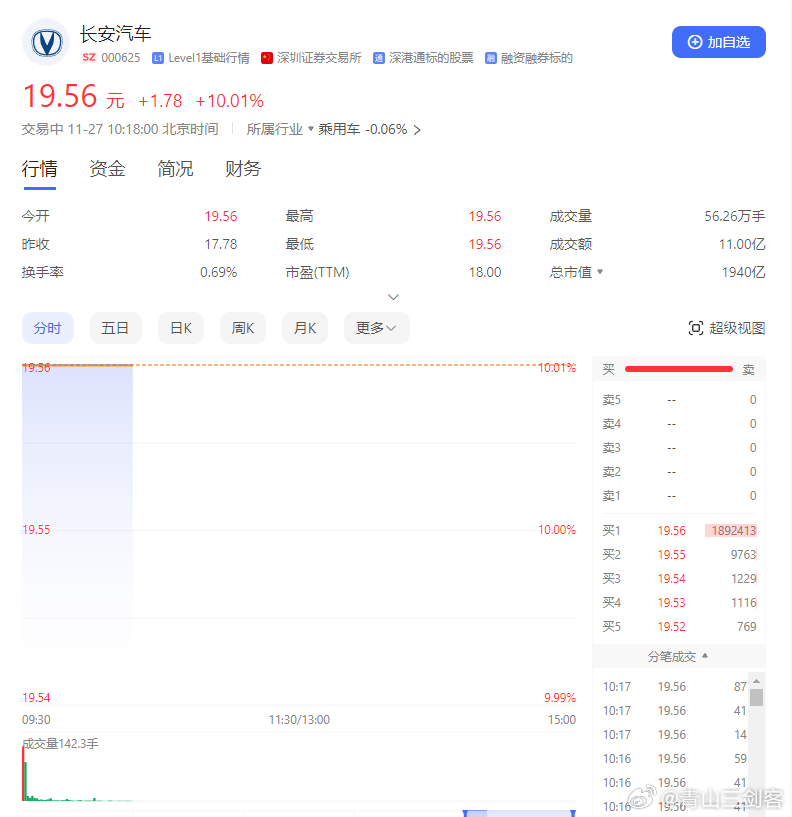Click the 深港通标的股票 badge icon
792x817 pixels.
(x=379, y=58)
